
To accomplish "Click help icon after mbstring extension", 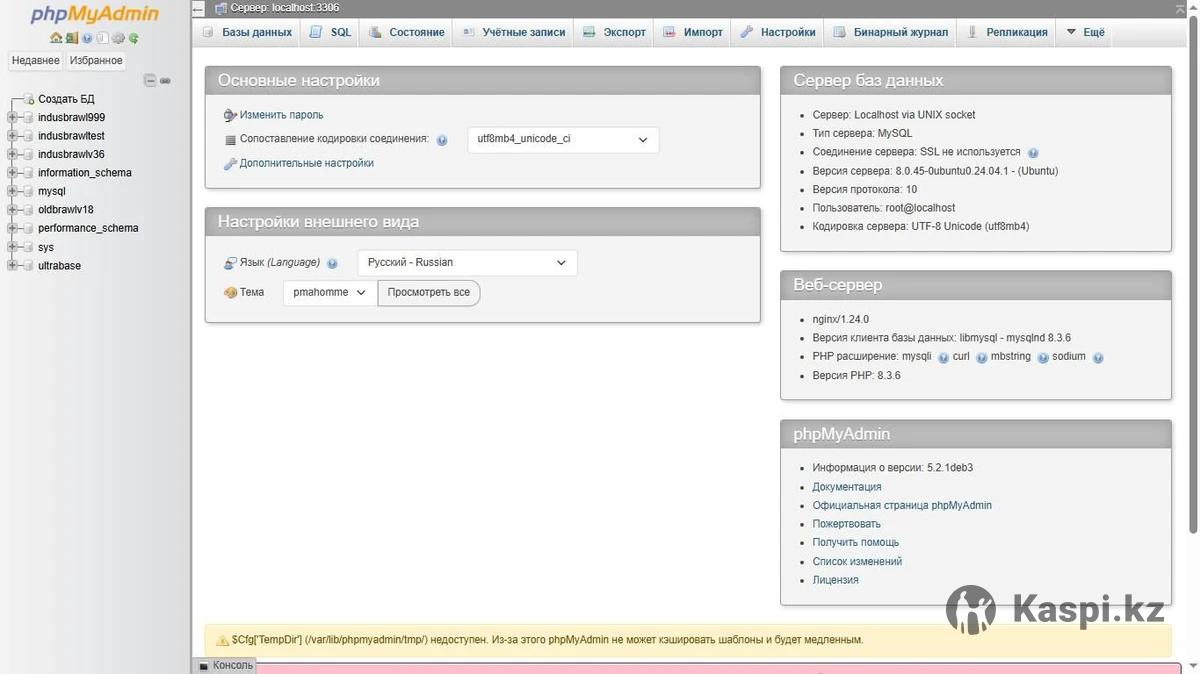I will click(1043, 357).
